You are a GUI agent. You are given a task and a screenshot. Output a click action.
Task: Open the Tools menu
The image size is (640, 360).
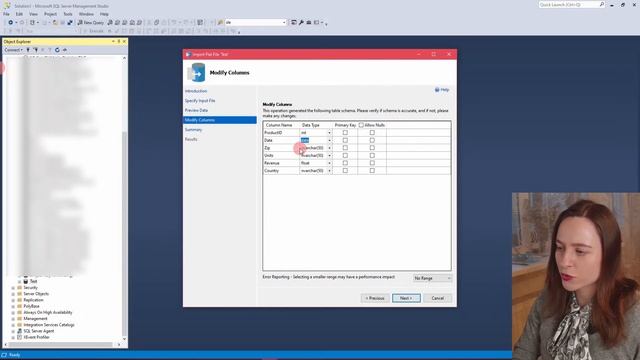pyautogui.click(x=68, y=14)
